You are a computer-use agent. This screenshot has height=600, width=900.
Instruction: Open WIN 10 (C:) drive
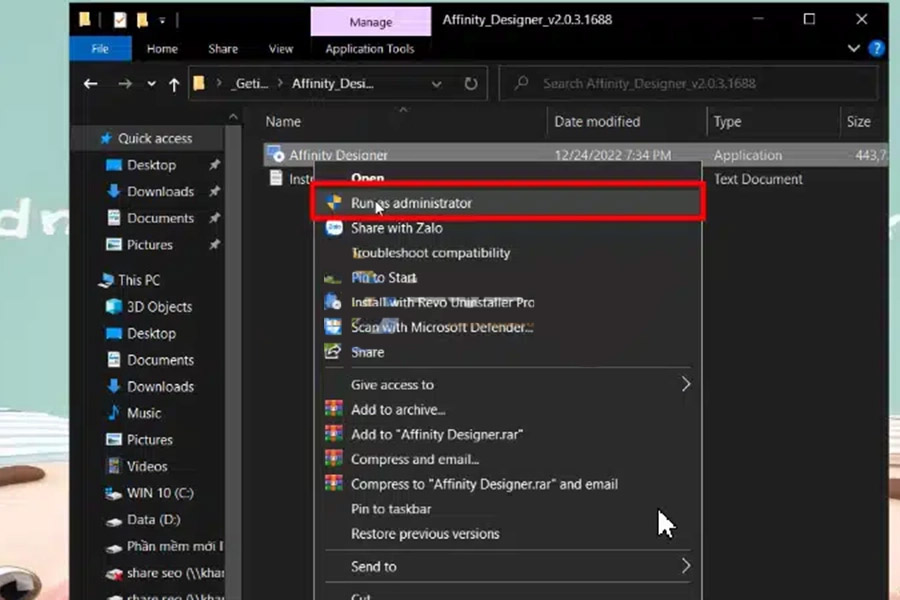(x=160, y=493)
